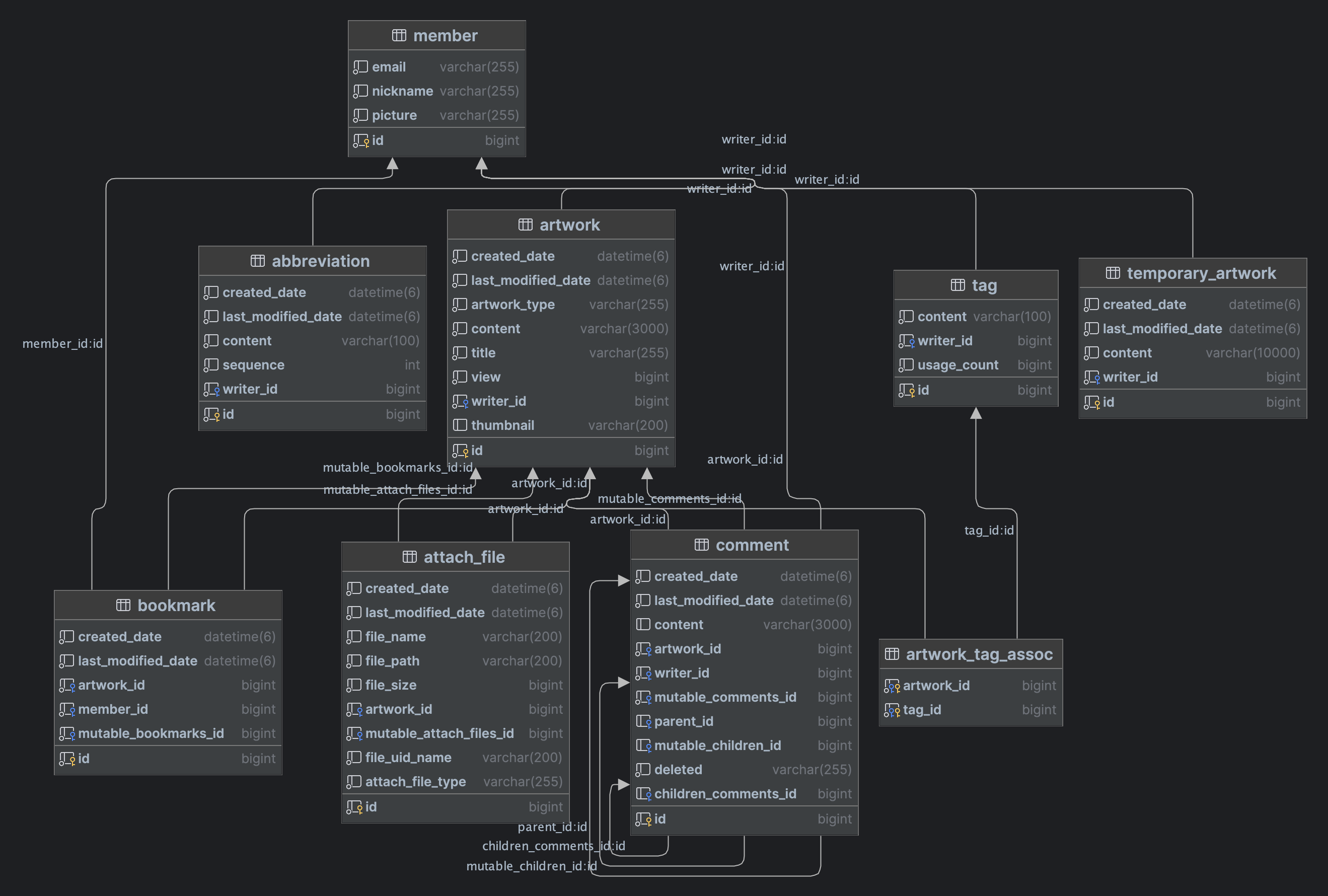This screenshot has height=896, width=1328.
Task: Click the foreign key icon of artwork writer_id
Action: pos(460,402)
